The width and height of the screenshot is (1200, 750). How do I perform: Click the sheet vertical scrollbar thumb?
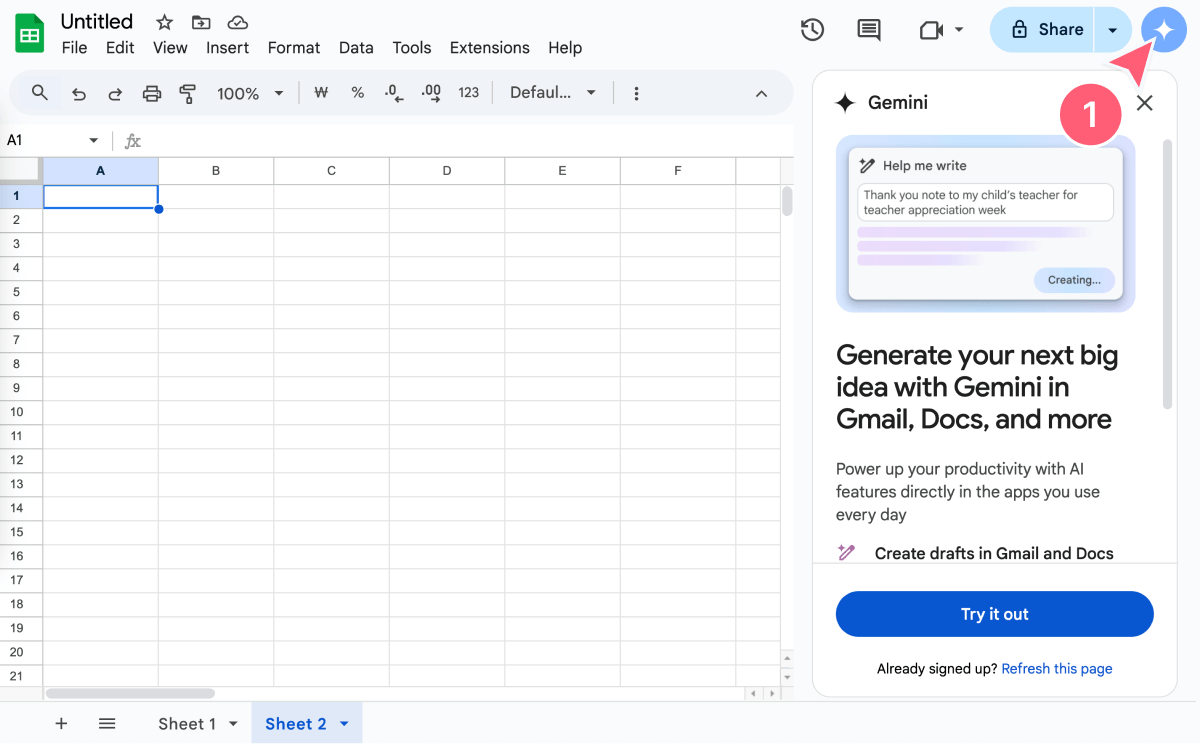click(787, 201)
